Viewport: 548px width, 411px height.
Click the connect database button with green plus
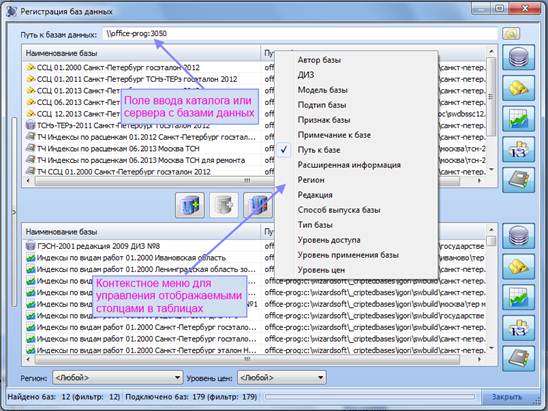[190, 205]
